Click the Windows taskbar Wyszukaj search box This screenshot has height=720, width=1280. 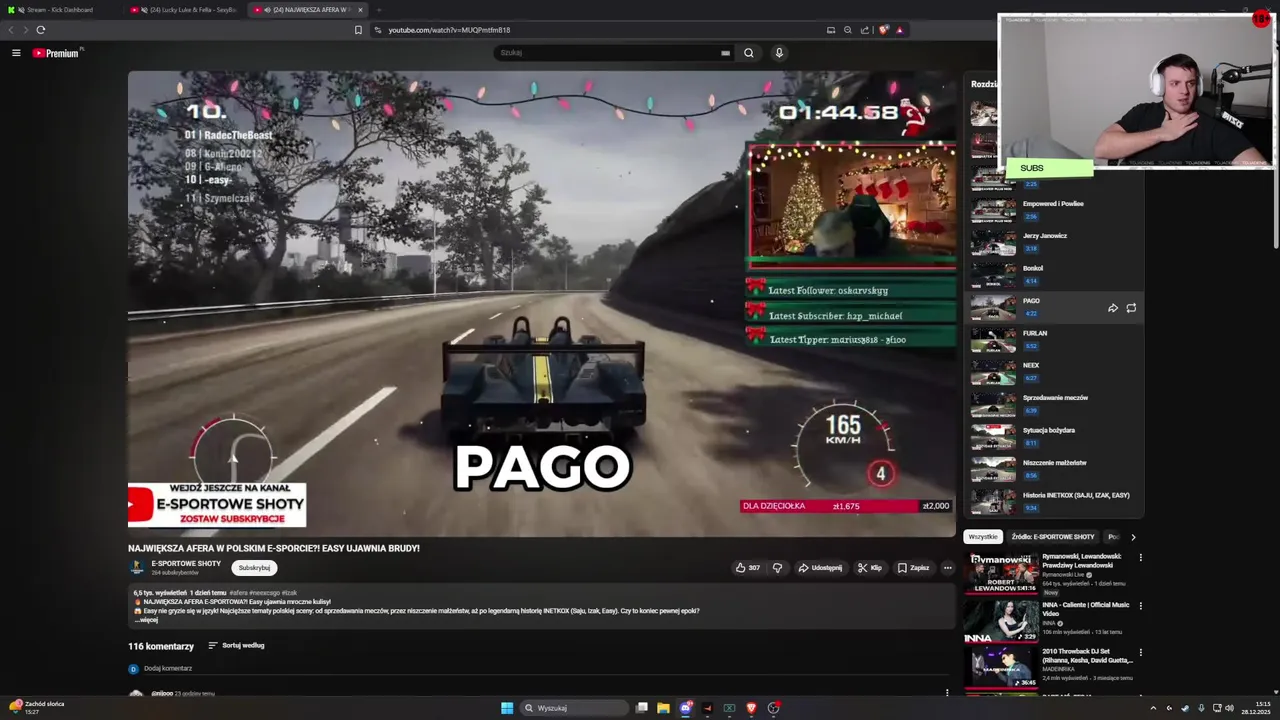click(572, 708)
